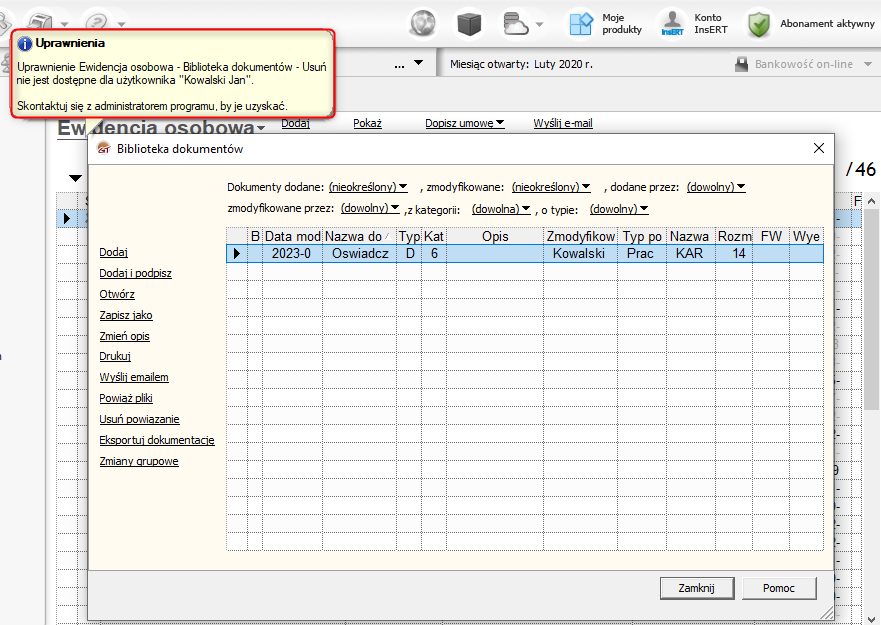Click Usuń powiązanie
This screenshot has height=625, width=881.
click(x=139, y=419)
